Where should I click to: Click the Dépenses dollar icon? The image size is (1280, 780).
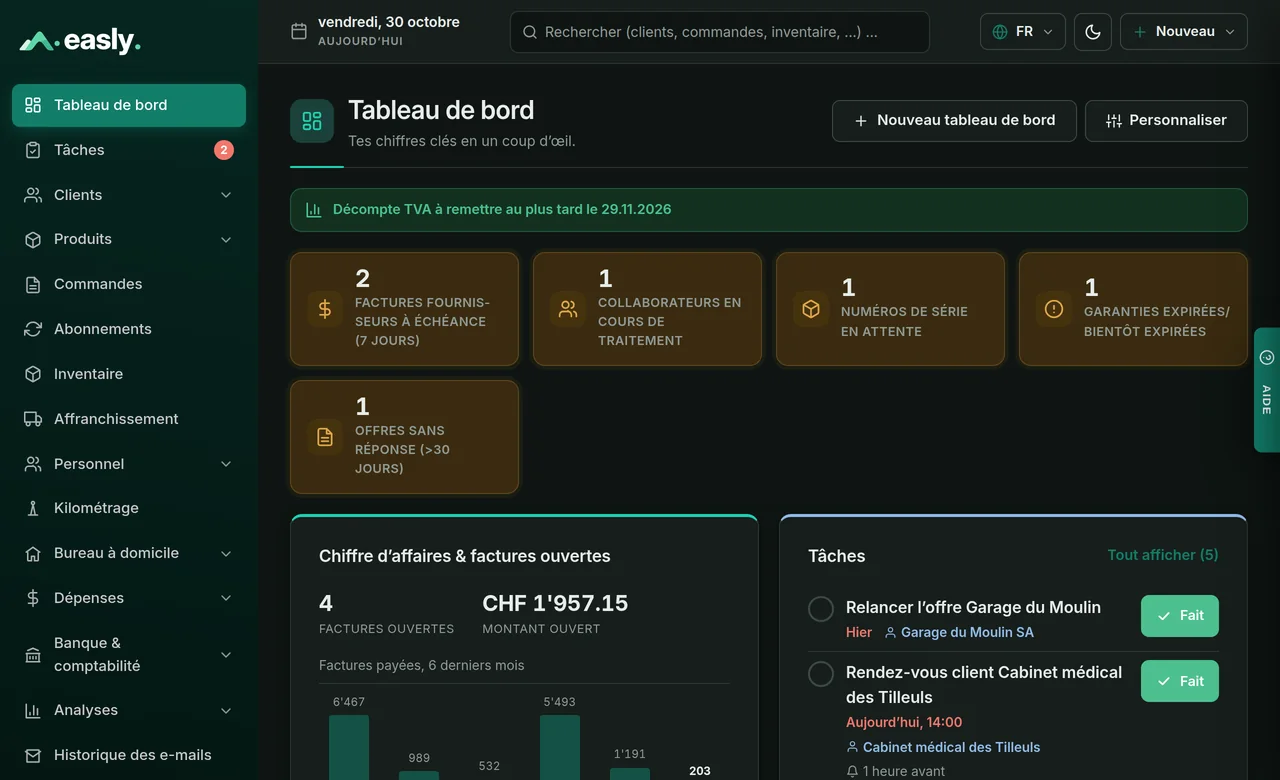[33, 598]
